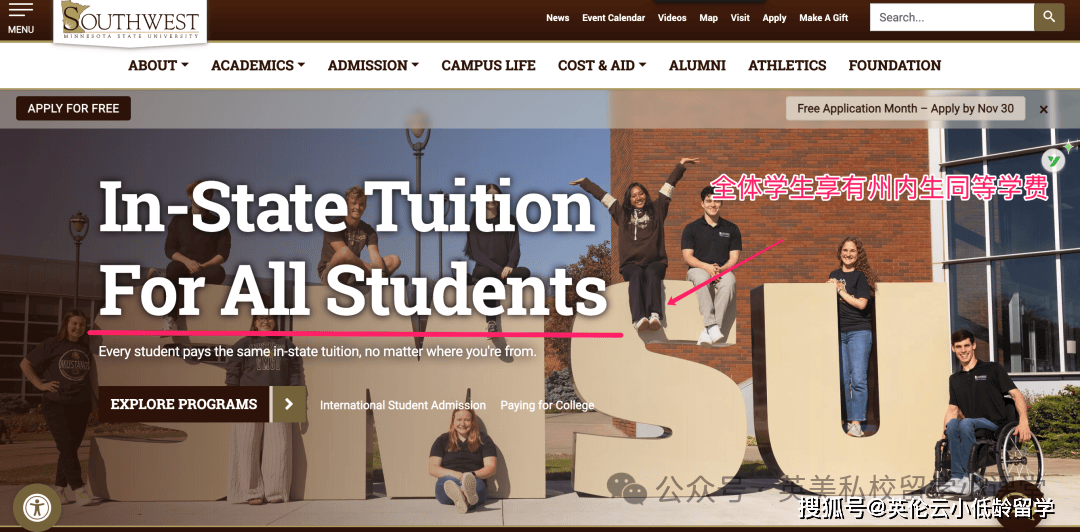Expand the Cost & Aid dropdown
The image size is (1080, 532).
point(602,65)
